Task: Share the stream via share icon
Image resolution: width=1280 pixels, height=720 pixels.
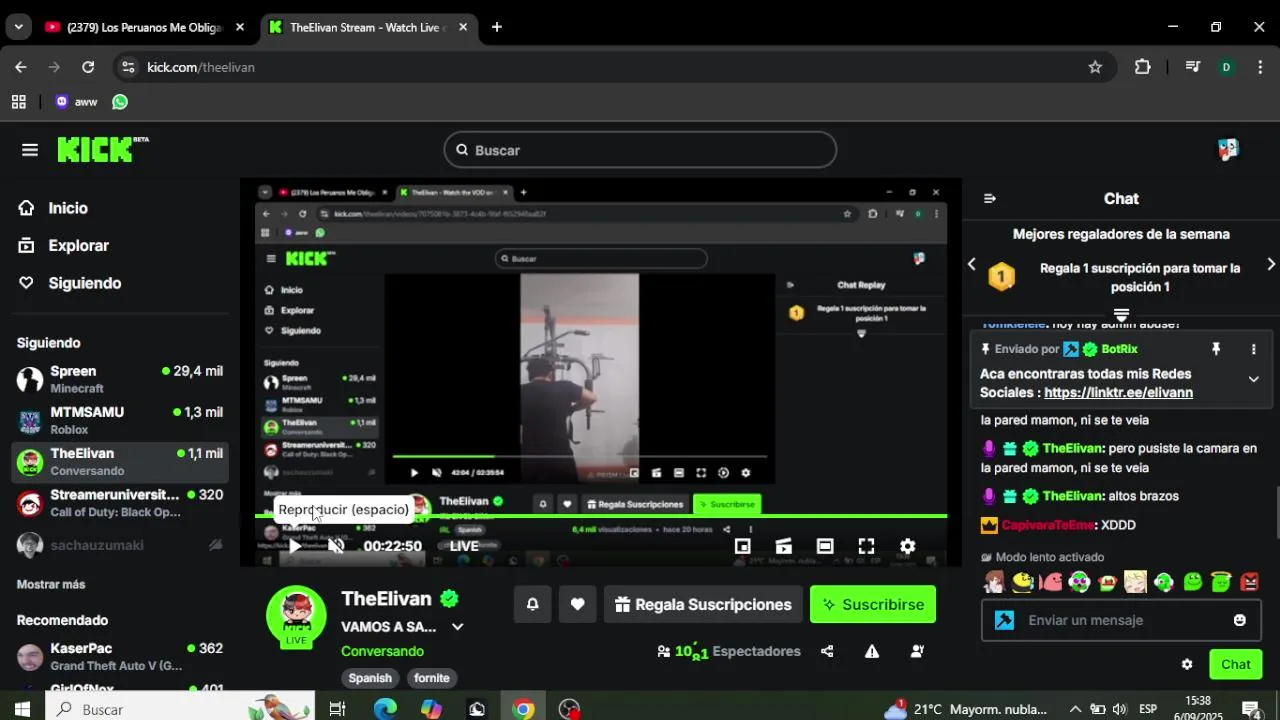Action: coord(827,651)
